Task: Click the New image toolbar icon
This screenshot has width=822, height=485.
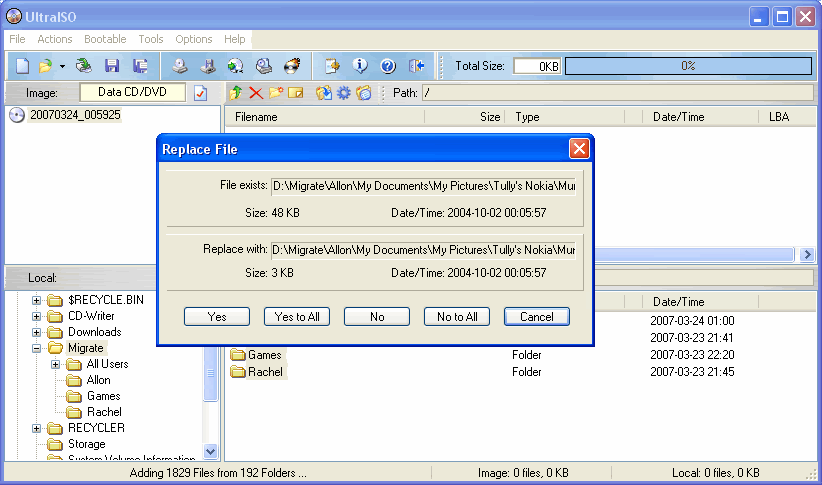Action: tap(22, 66)
